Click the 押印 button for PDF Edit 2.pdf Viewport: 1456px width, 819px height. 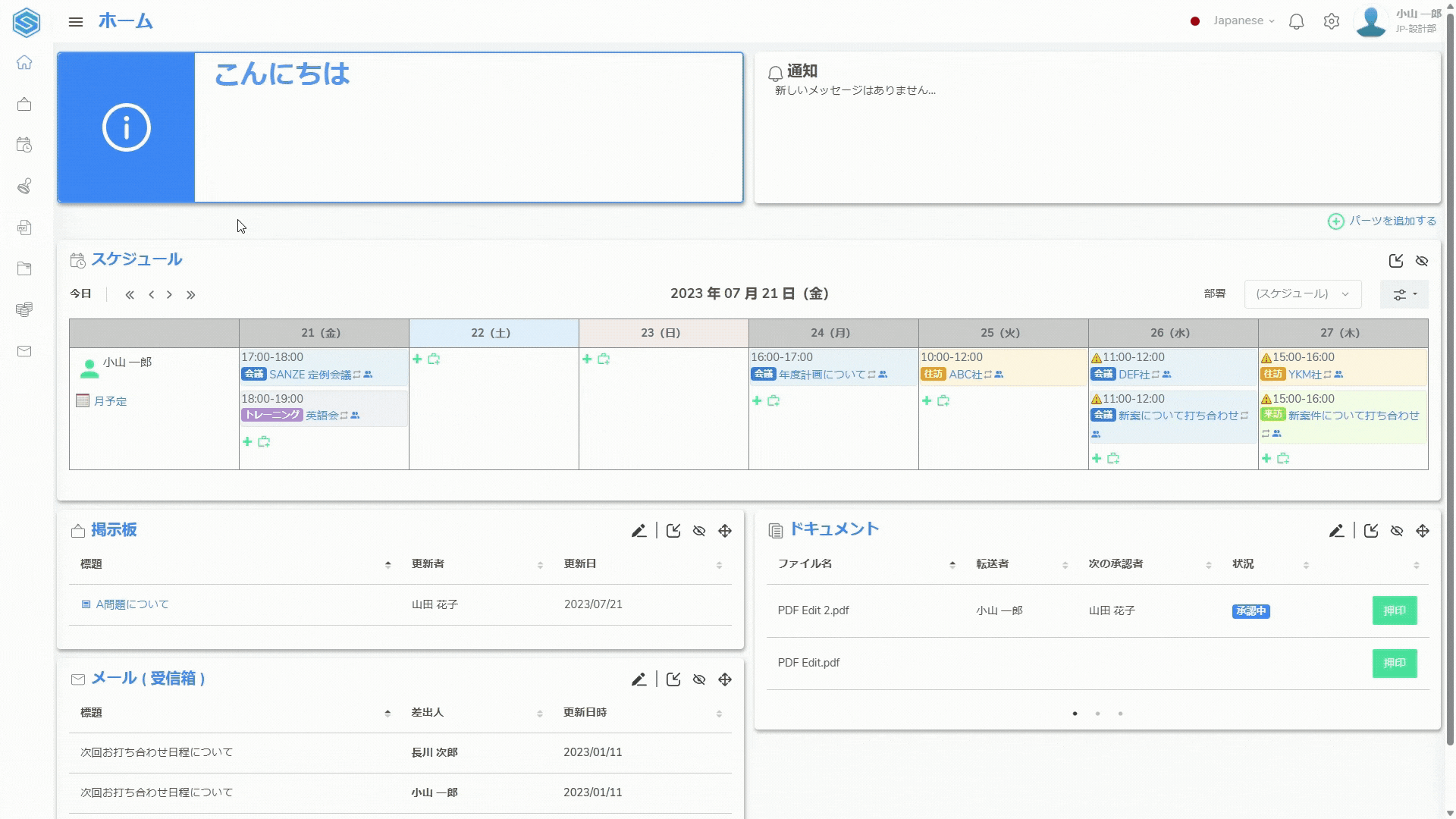pos(1394,610)
